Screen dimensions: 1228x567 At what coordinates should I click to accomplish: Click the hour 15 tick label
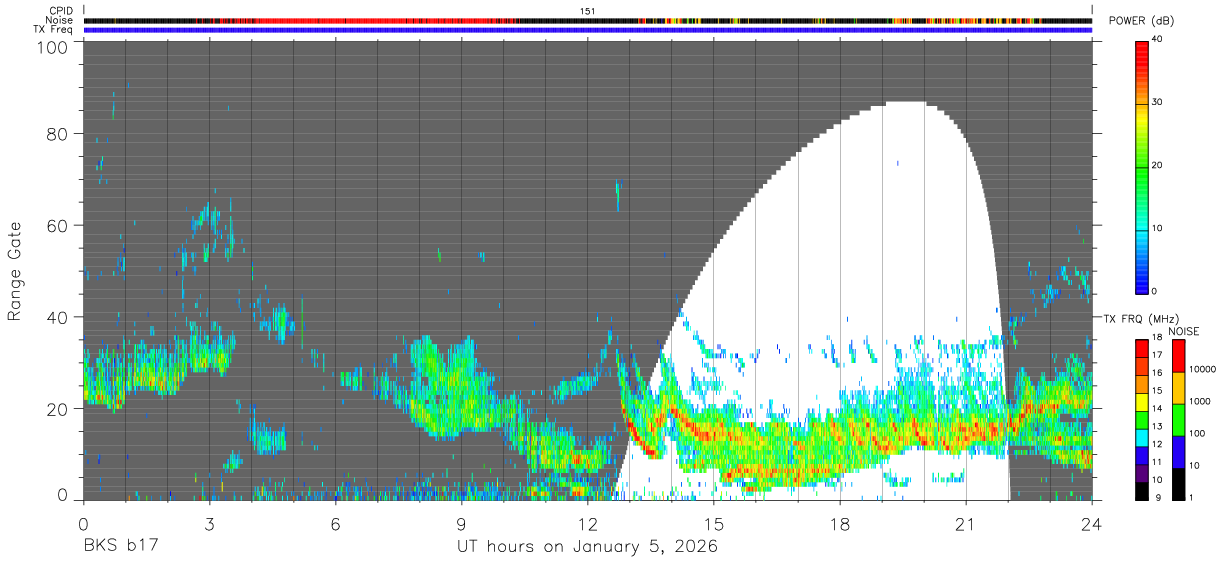[x=714, y=524]
